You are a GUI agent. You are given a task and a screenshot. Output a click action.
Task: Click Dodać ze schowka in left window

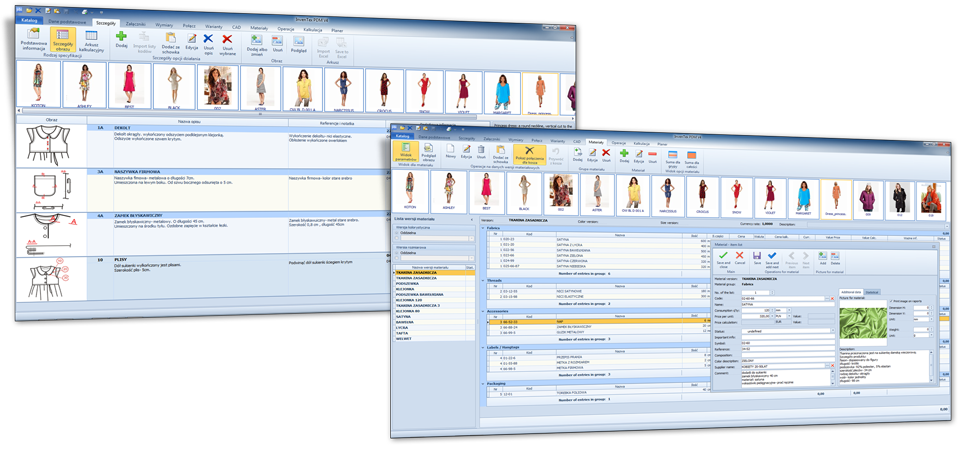click(x=171, y=43)
